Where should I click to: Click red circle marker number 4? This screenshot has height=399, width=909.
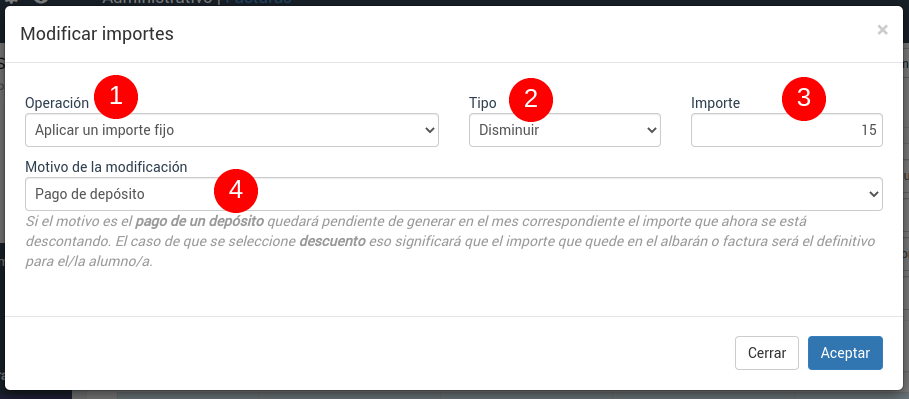point(236,191)
